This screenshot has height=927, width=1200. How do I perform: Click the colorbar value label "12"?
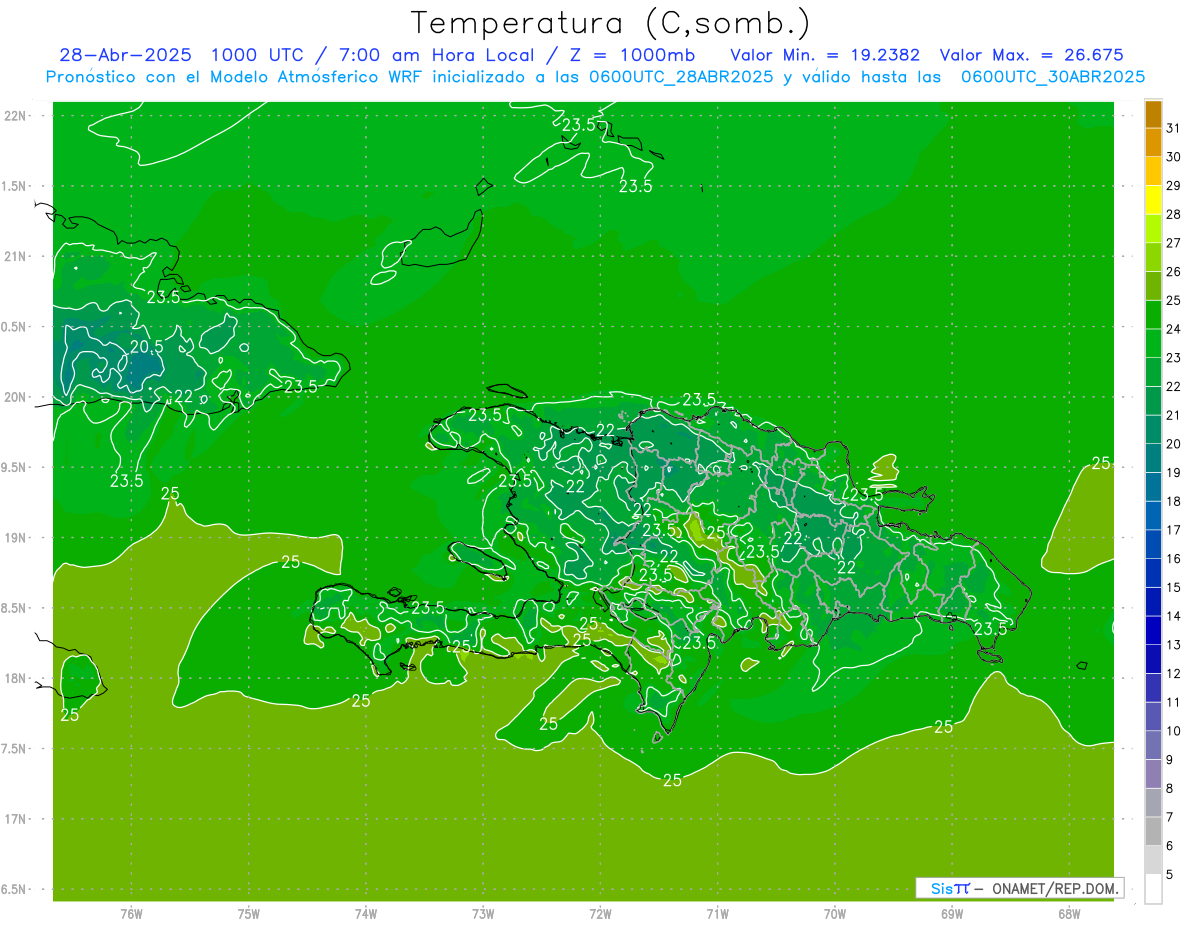pyautogui.click(x=1173, y=674)
